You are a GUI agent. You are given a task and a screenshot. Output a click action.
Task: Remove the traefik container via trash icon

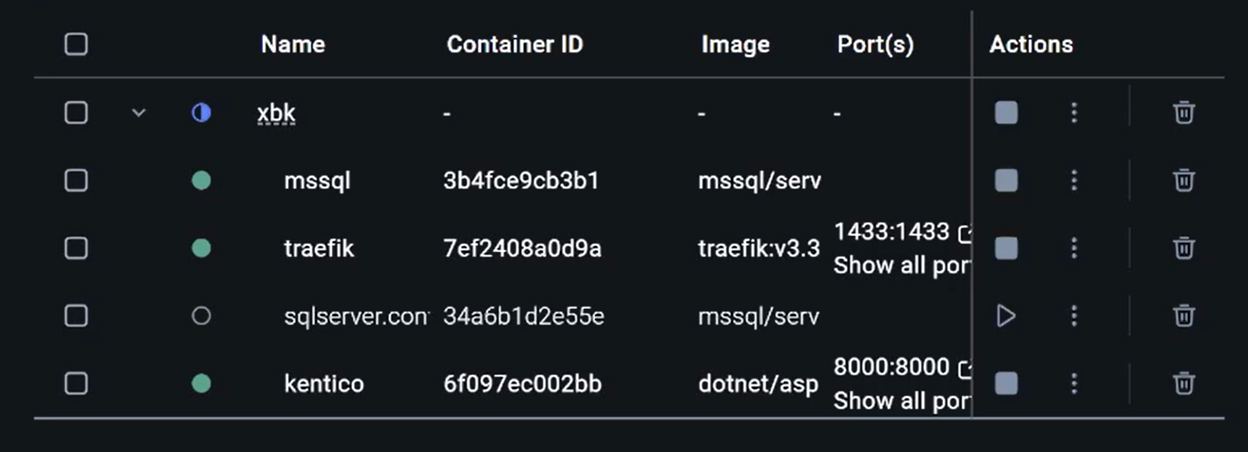pos(1183,248)
